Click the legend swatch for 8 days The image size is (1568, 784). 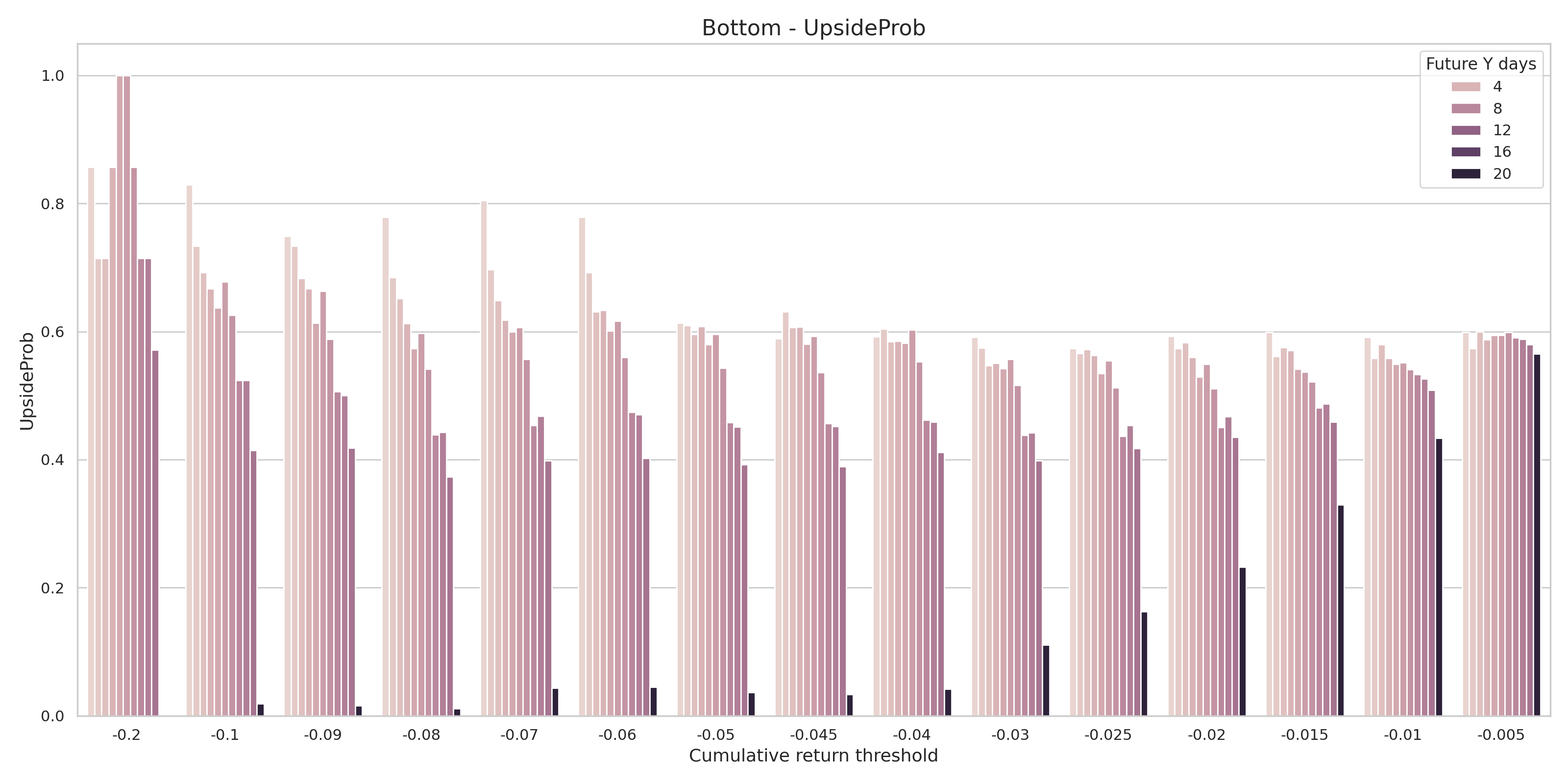[x=1466, y=109]
